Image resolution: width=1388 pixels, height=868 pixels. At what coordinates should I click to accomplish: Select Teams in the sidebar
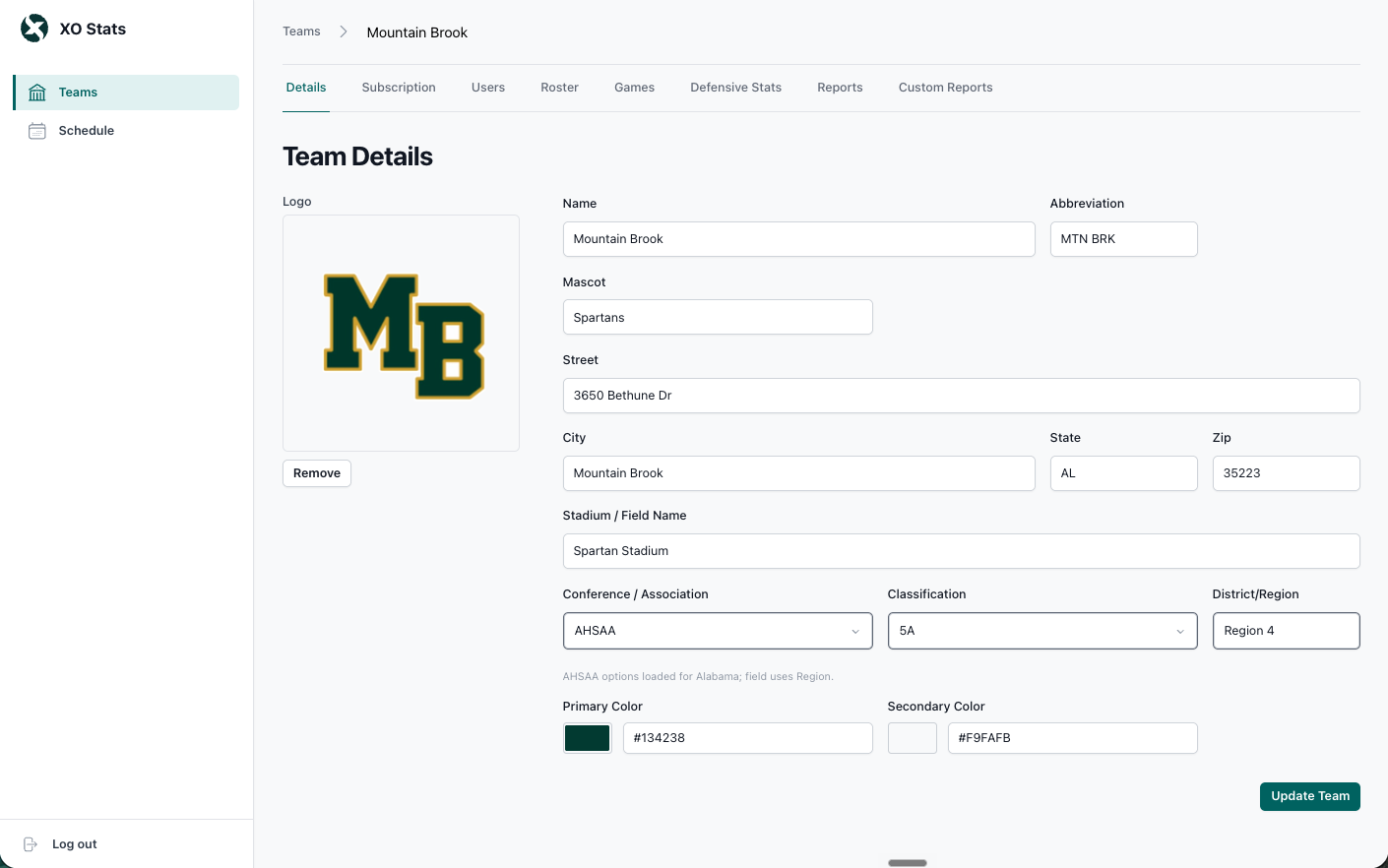point(126,93)
